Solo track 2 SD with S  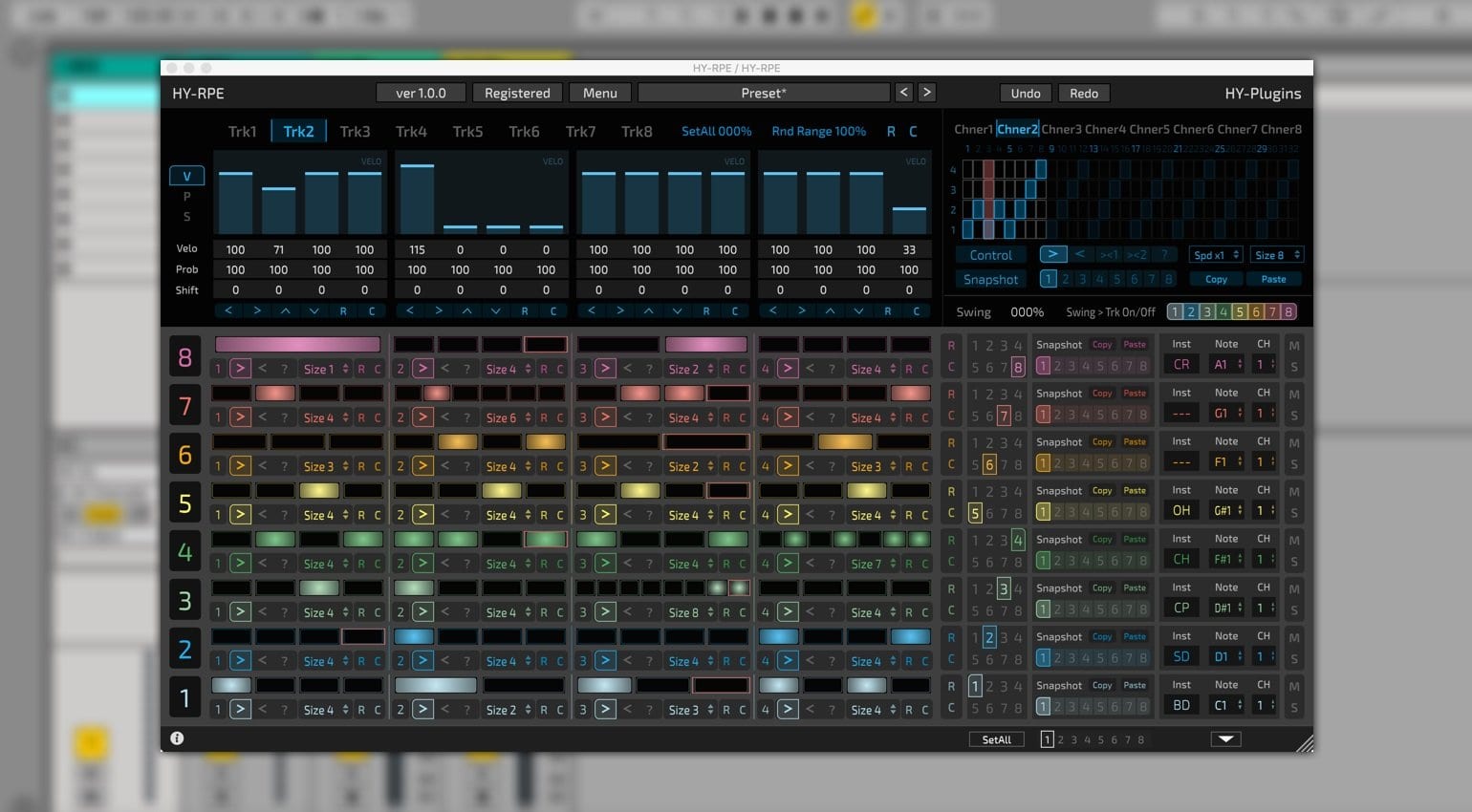[x=1294, y=659]
